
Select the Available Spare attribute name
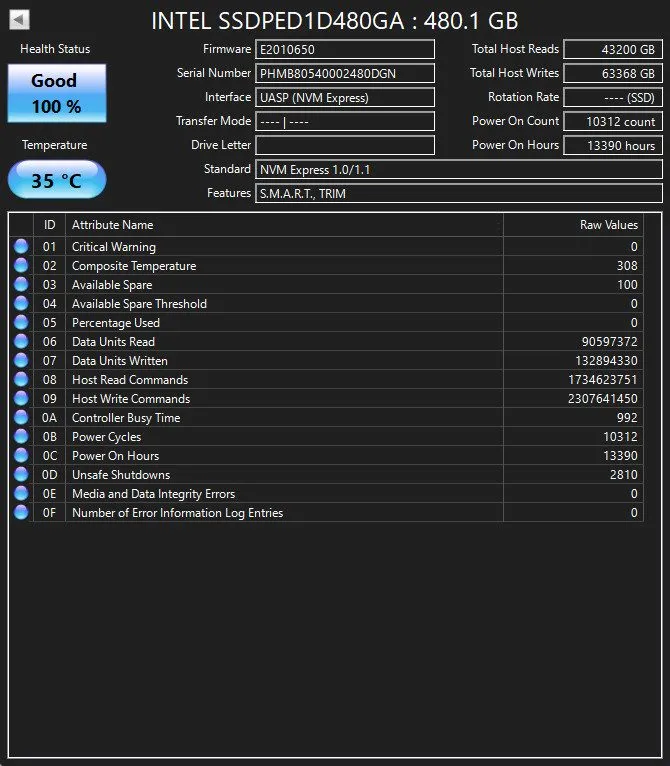tap(112, 285)
